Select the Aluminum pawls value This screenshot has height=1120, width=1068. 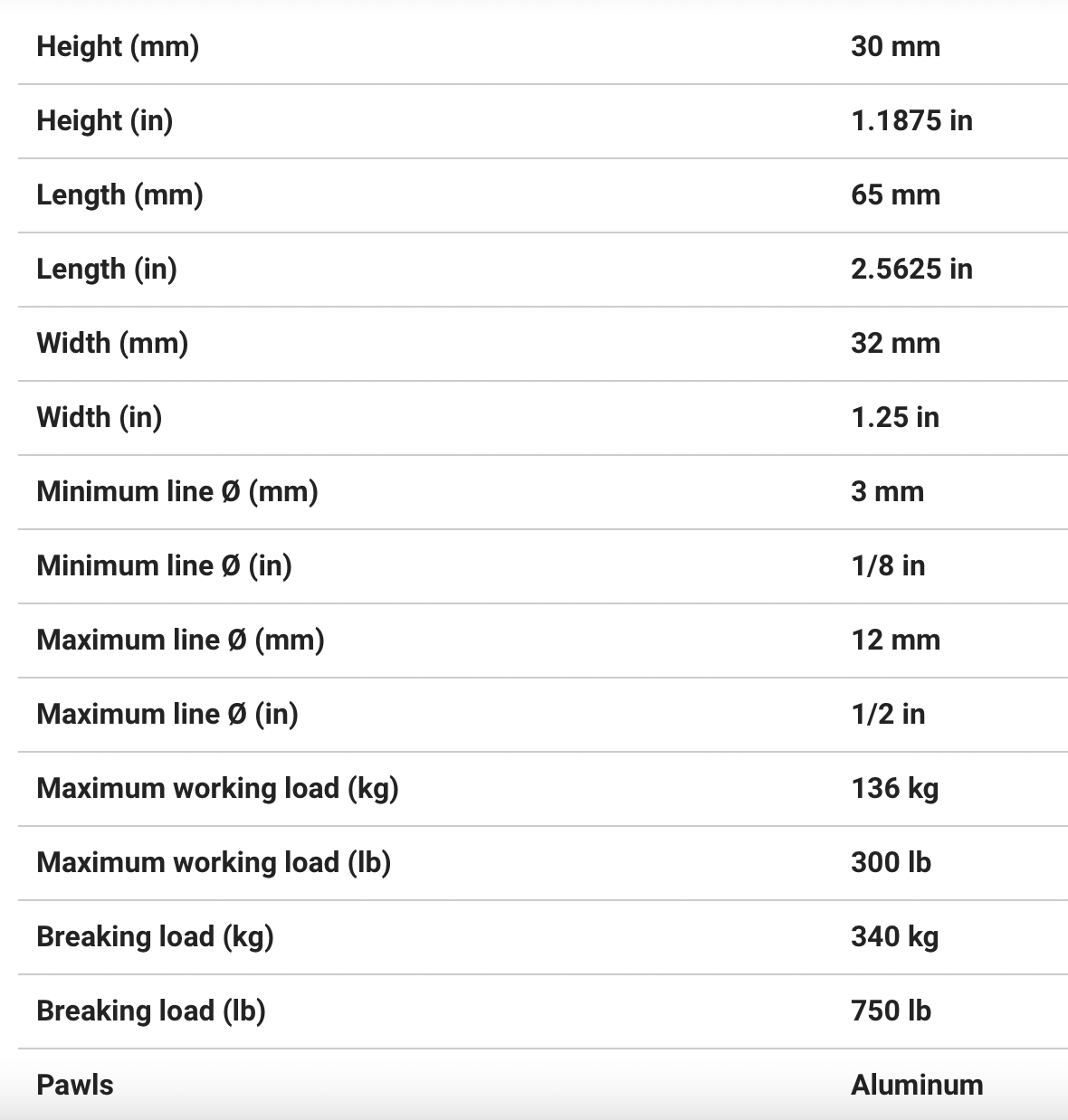pos(917,1085)
